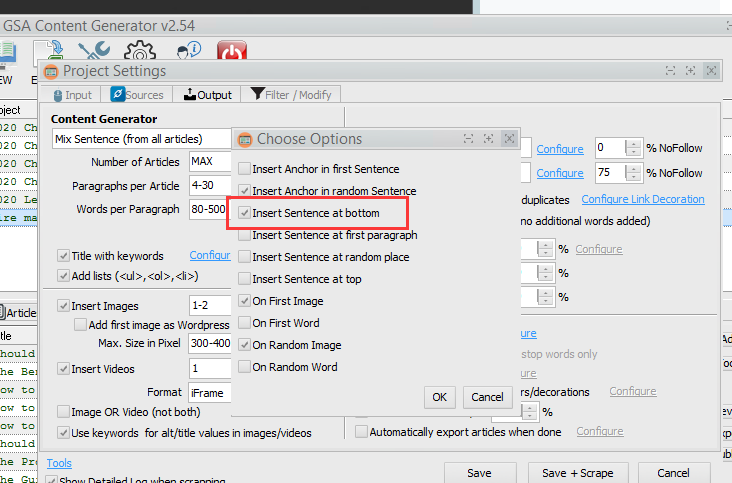This screenshot has width=732, height=483.
Task: Switch to the Sources tab
Action: coord(138,95)
